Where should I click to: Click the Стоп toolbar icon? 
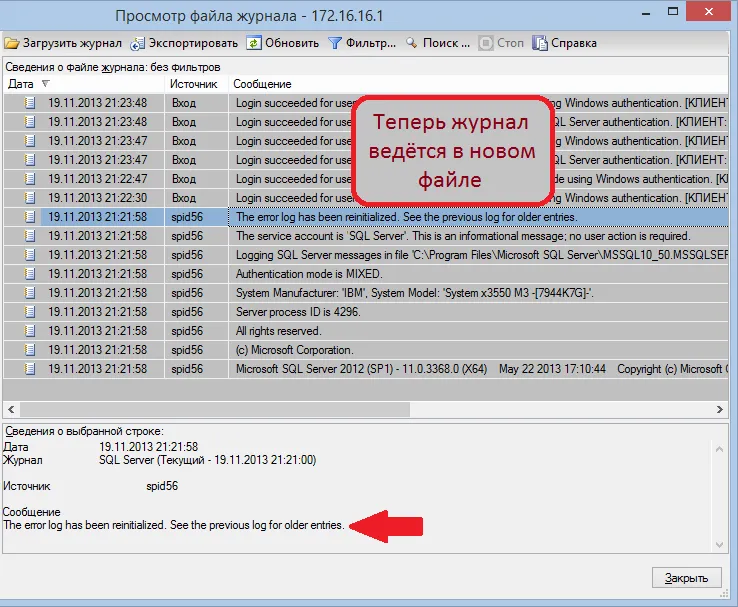pyautogui.click(x=486, y=43)
